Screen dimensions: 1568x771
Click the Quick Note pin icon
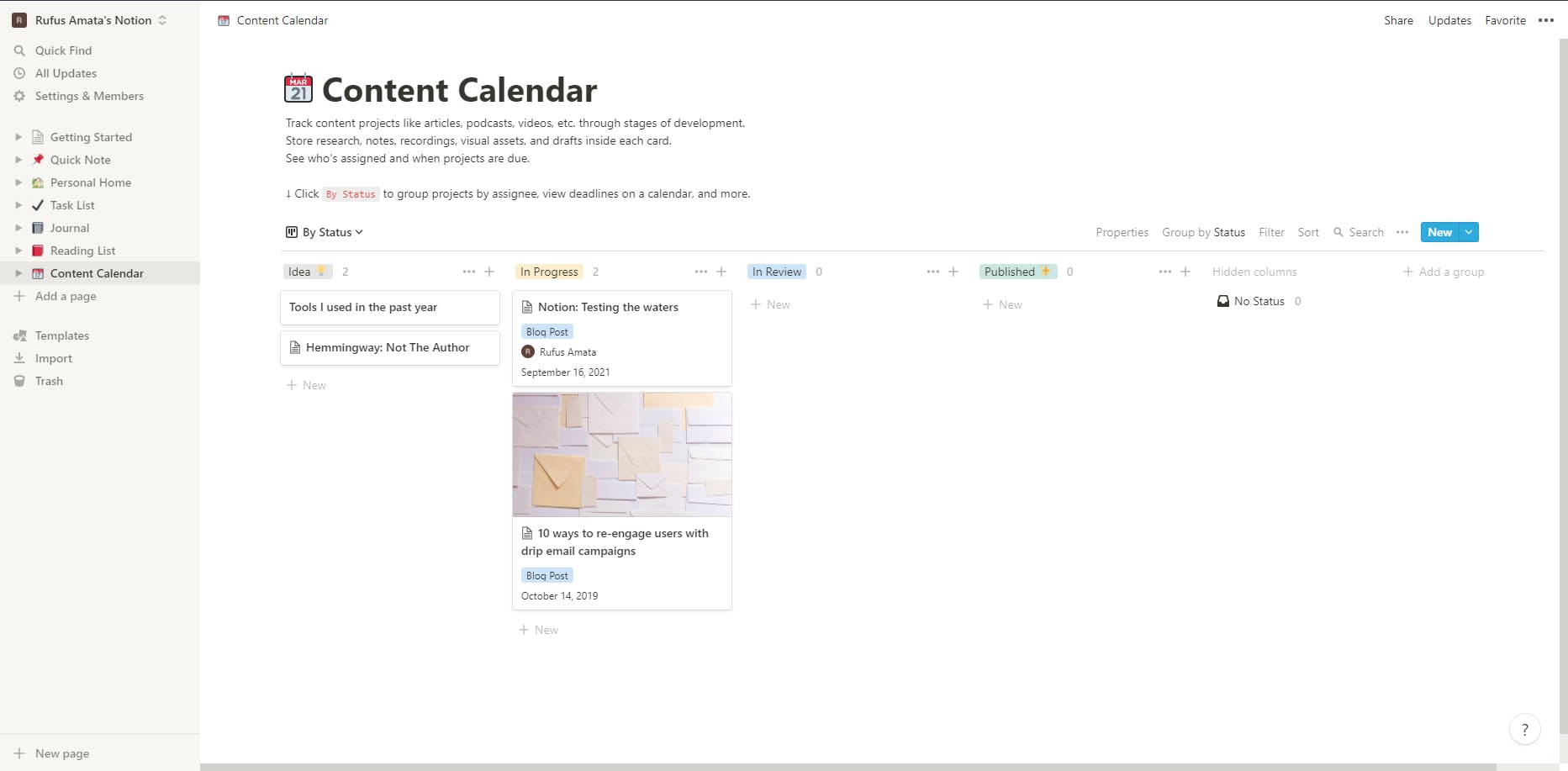(38, 160)
